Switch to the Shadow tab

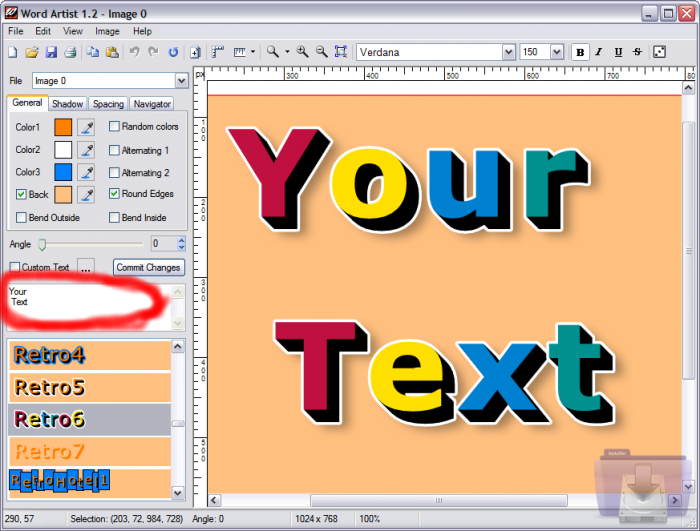tap(67, 104)
